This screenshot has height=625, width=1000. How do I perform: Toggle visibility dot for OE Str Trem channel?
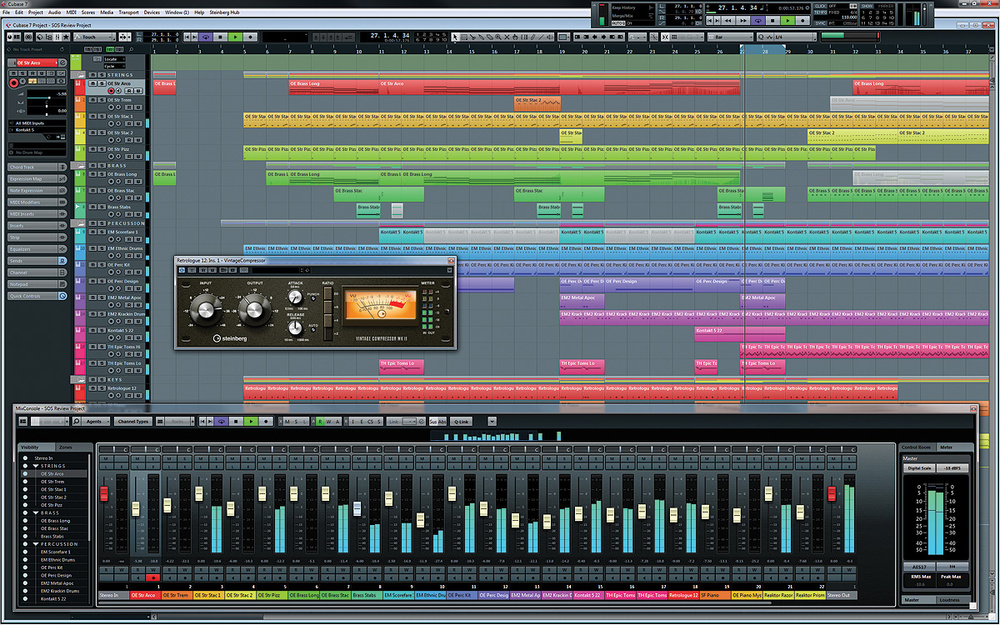coord(27,481)
